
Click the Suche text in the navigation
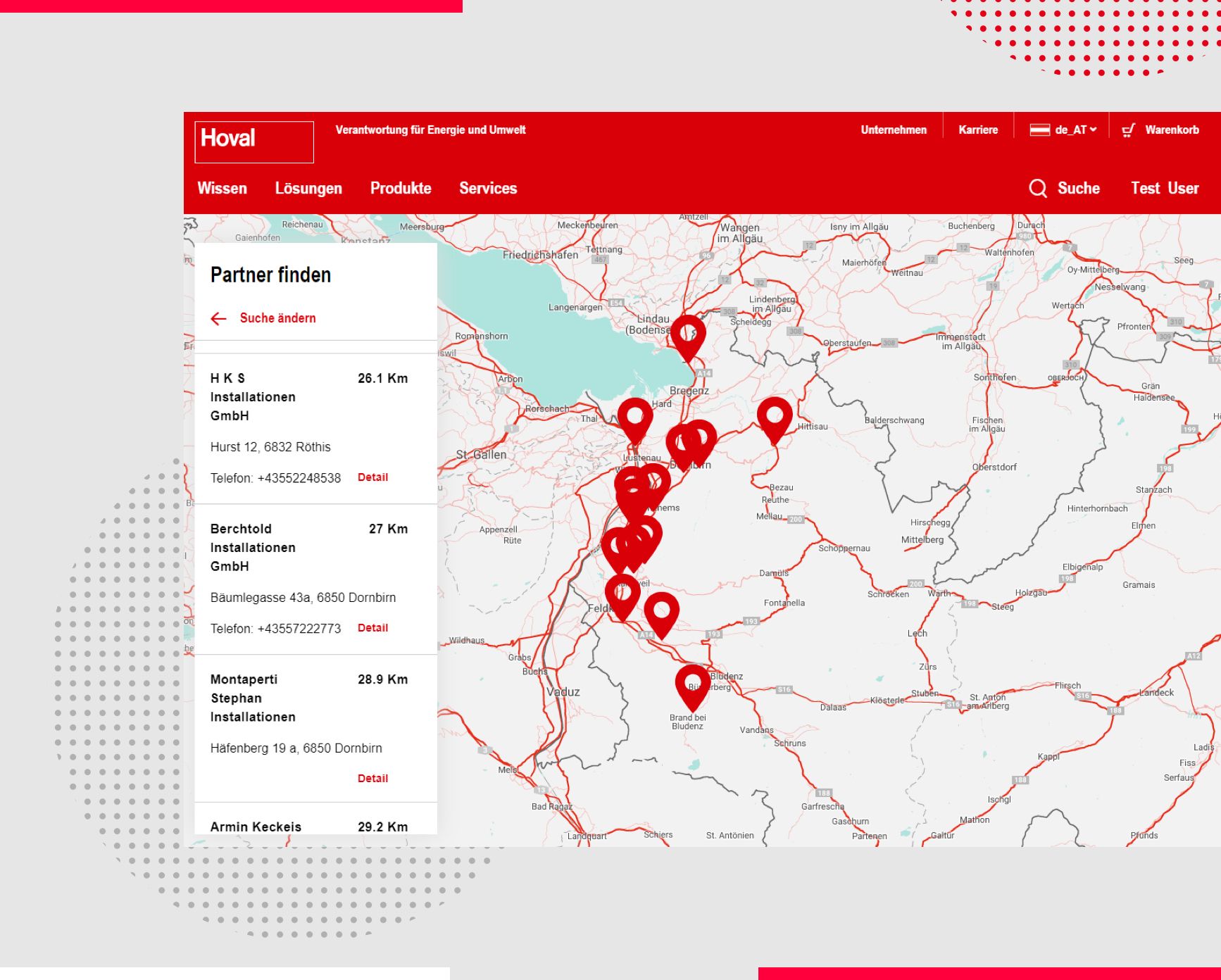pos(1078,188)
